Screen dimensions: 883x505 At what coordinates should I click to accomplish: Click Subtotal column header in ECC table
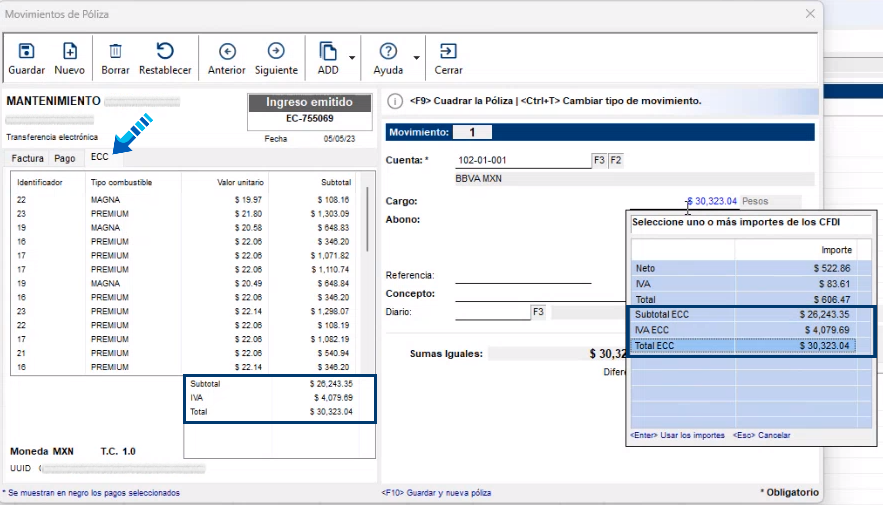click(336, 182)
